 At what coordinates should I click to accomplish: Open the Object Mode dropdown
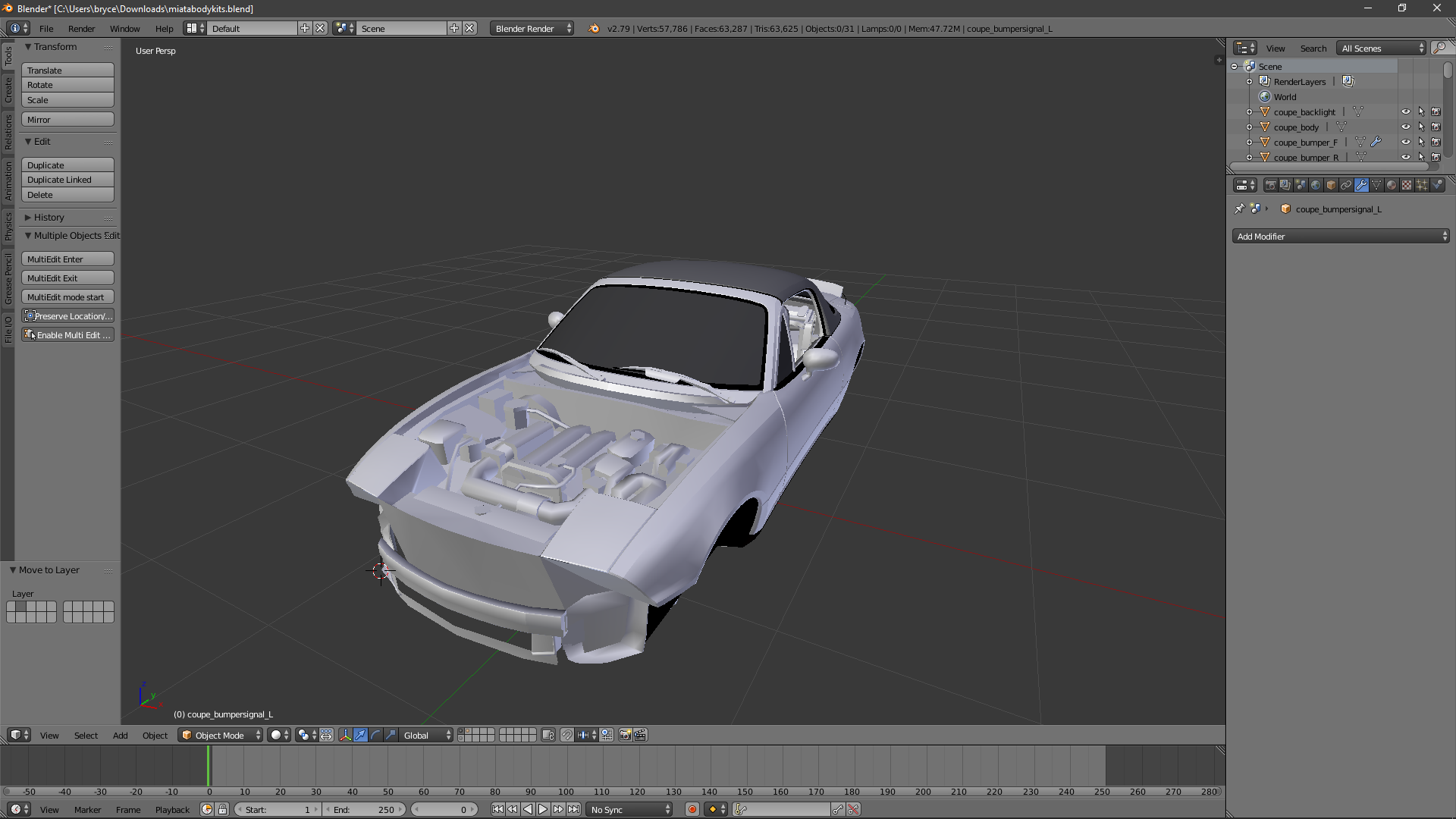point(221,735)
